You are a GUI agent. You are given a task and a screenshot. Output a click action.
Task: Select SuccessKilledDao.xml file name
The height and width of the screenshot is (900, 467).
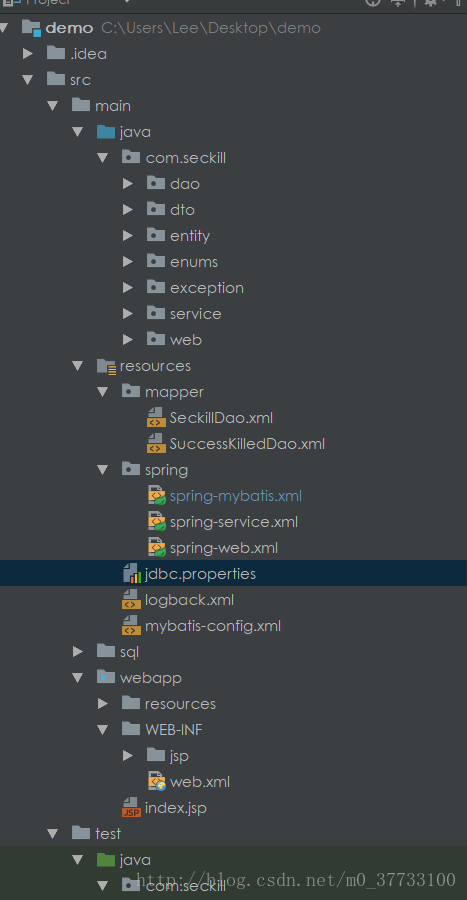247,444
